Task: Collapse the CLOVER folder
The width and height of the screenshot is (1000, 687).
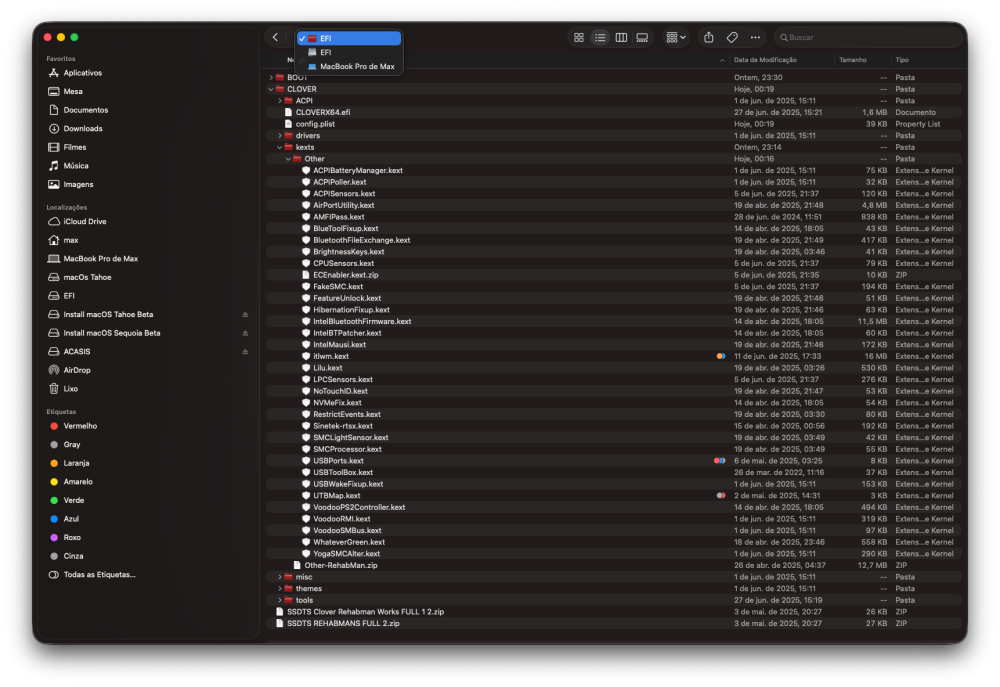Action: tap(271, 89)
